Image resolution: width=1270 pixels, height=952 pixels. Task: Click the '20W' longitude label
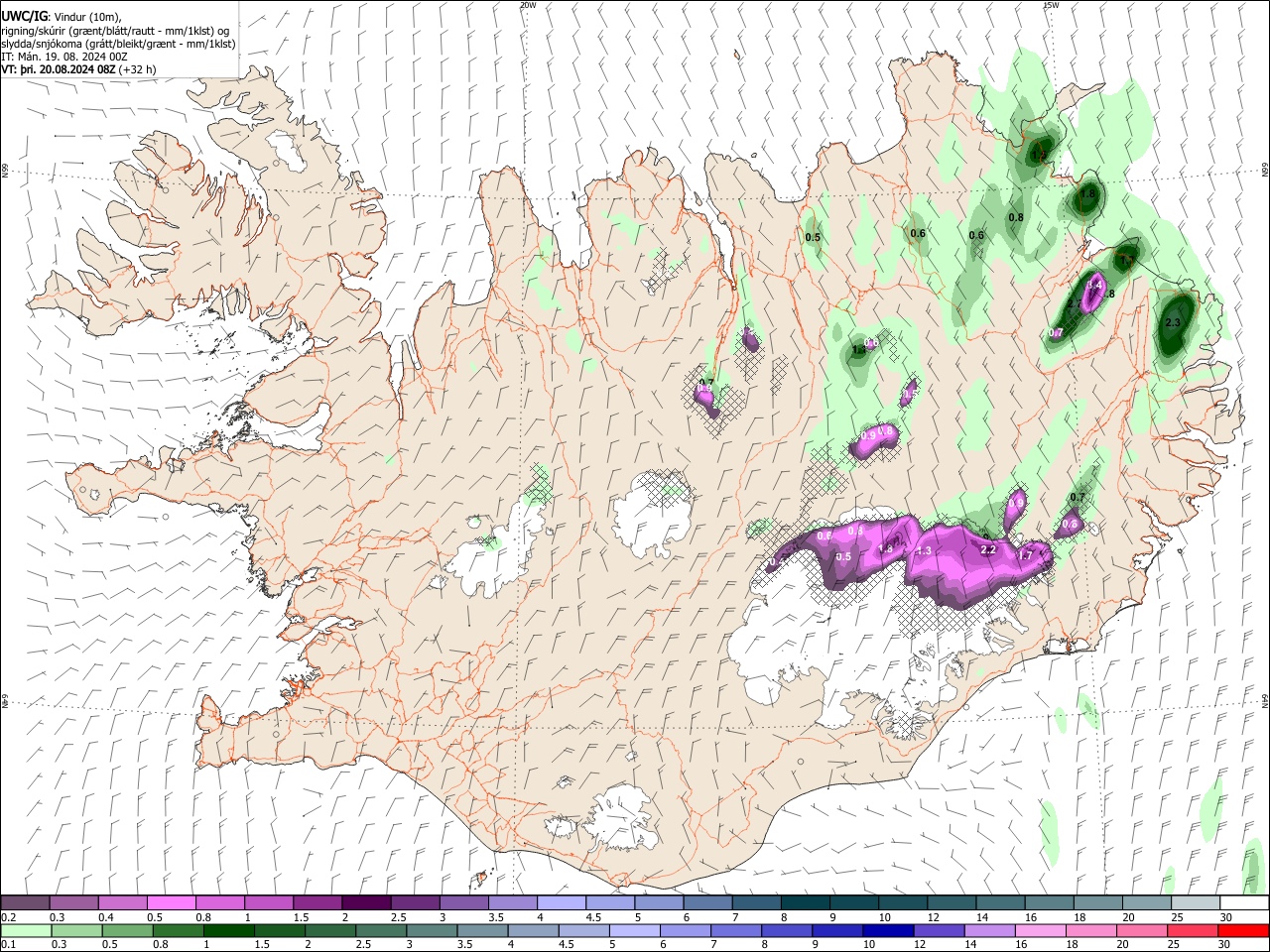pos(528,5)
